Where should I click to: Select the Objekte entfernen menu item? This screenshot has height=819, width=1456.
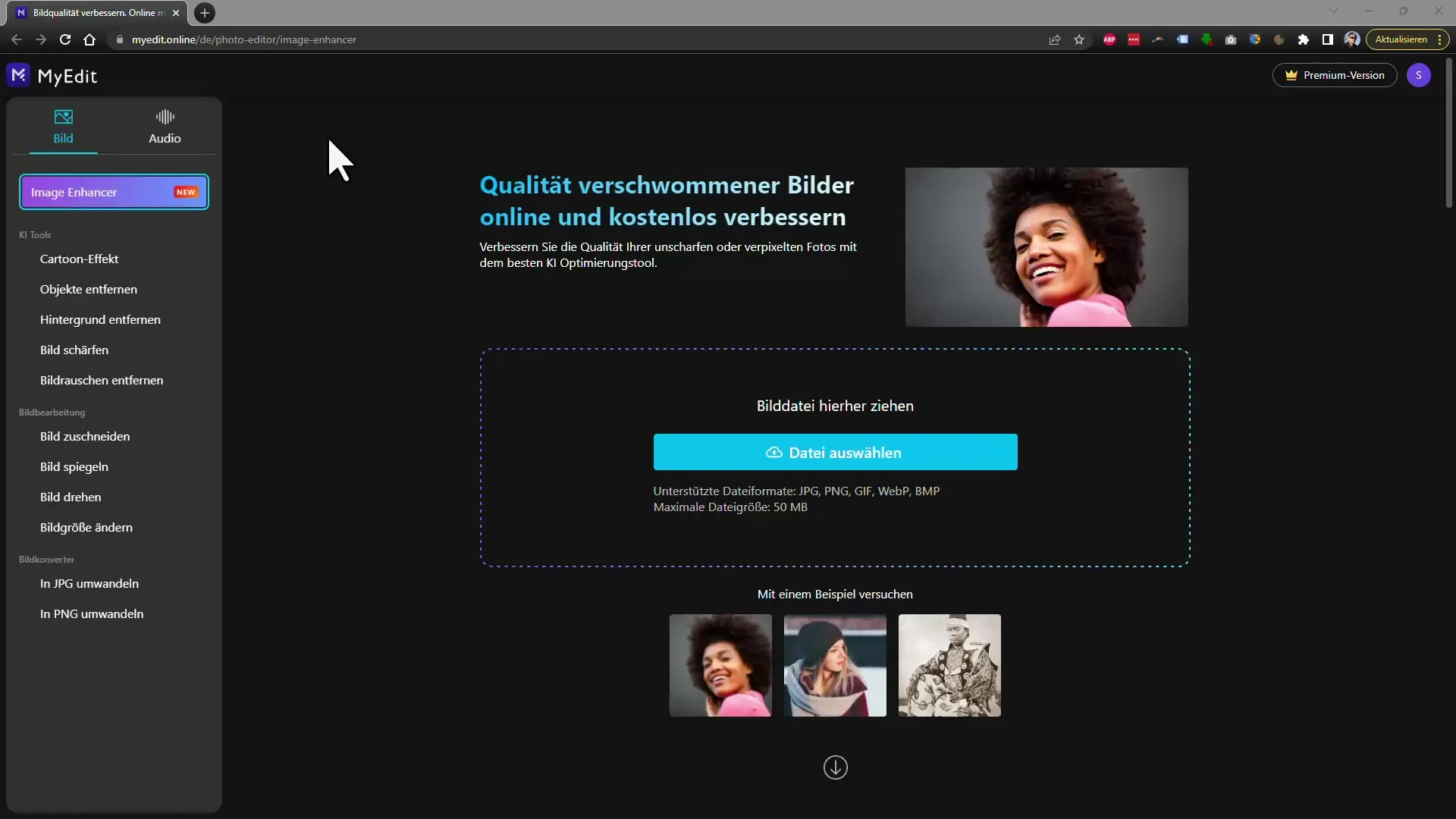pyautogui.click(x=88, y=289)
